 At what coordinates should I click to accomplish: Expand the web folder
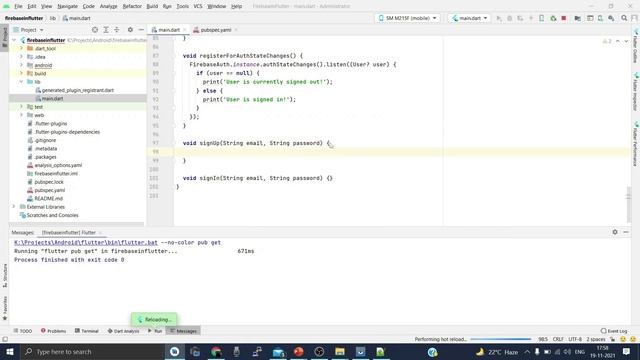[22, 115]
